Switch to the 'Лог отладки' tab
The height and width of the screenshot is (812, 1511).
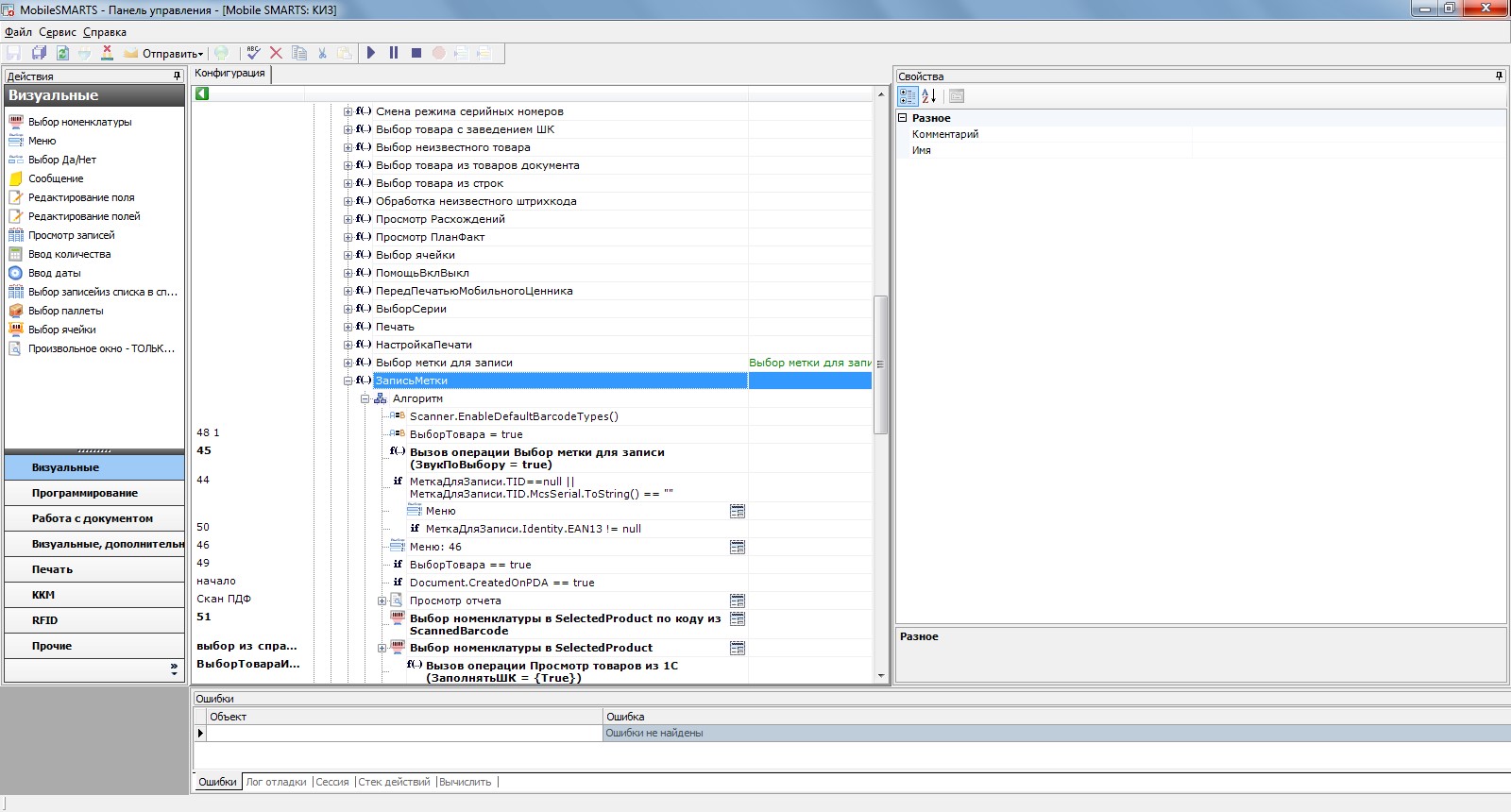[x=276, y=782]
